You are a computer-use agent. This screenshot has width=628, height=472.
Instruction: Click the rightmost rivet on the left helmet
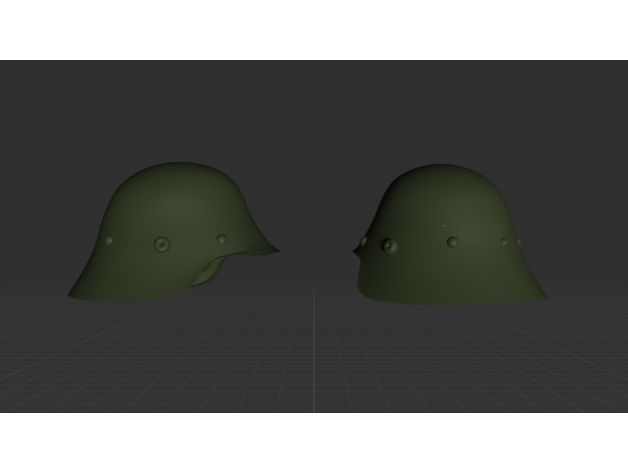click(x=222, y=239)
